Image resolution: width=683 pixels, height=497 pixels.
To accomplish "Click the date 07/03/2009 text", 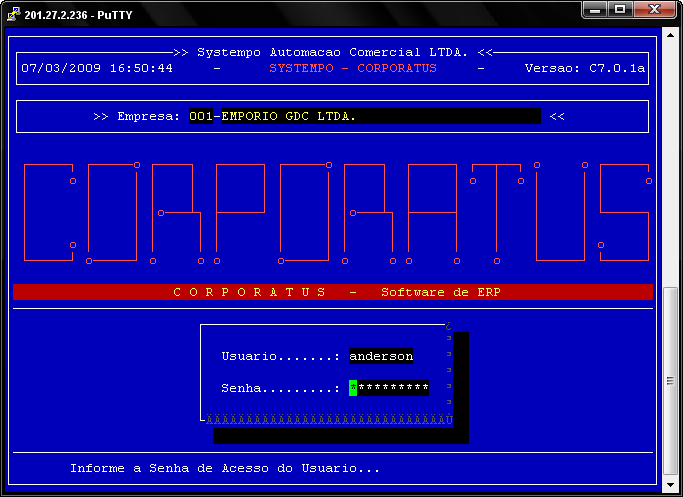I will click(x=61, y=68).
